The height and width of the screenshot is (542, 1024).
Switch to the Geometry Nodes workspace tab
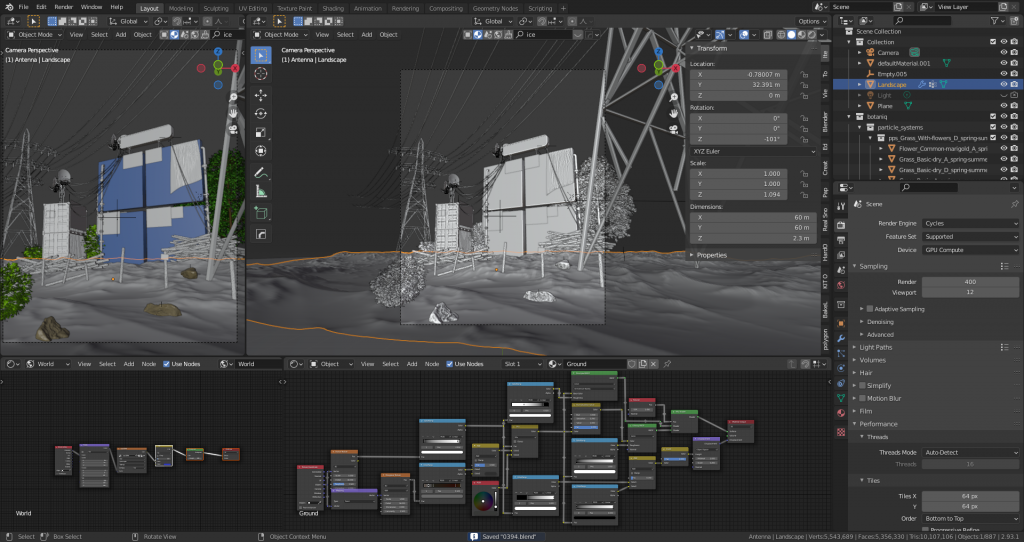tap(495, 8)
